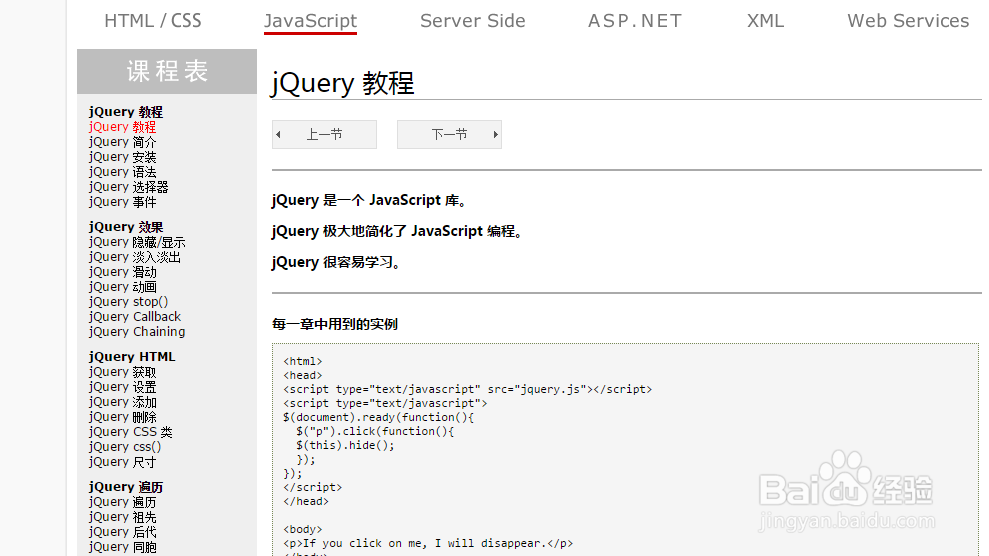Screen dimensions: 989x556
Task: Open non-bold jQuery 遍历 link
Action: pos(122,502)
